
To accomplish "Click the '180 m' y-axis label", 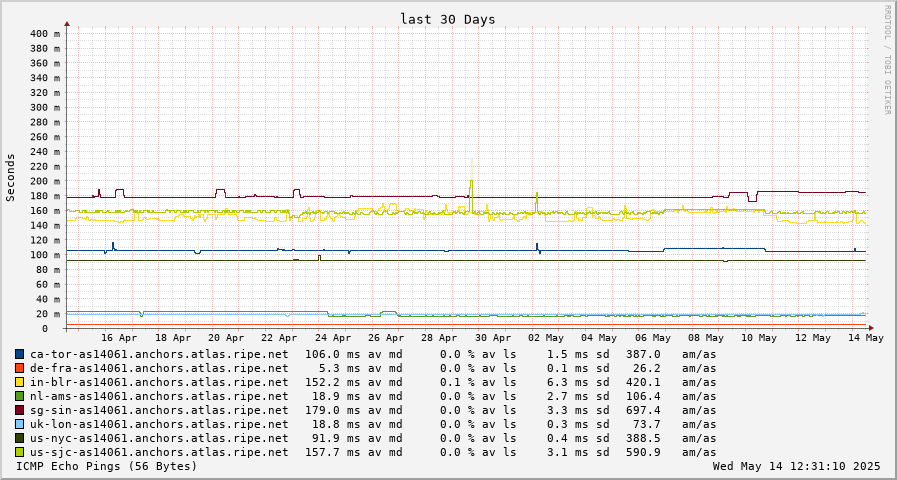I will pyautogui.click(x=45, y=196).
